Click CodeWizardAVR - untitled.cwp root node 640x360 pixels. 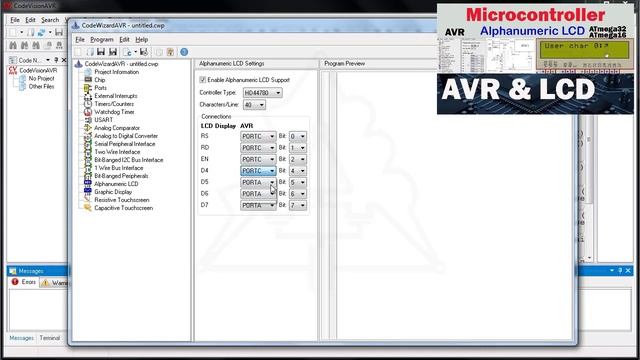point(121,64)
